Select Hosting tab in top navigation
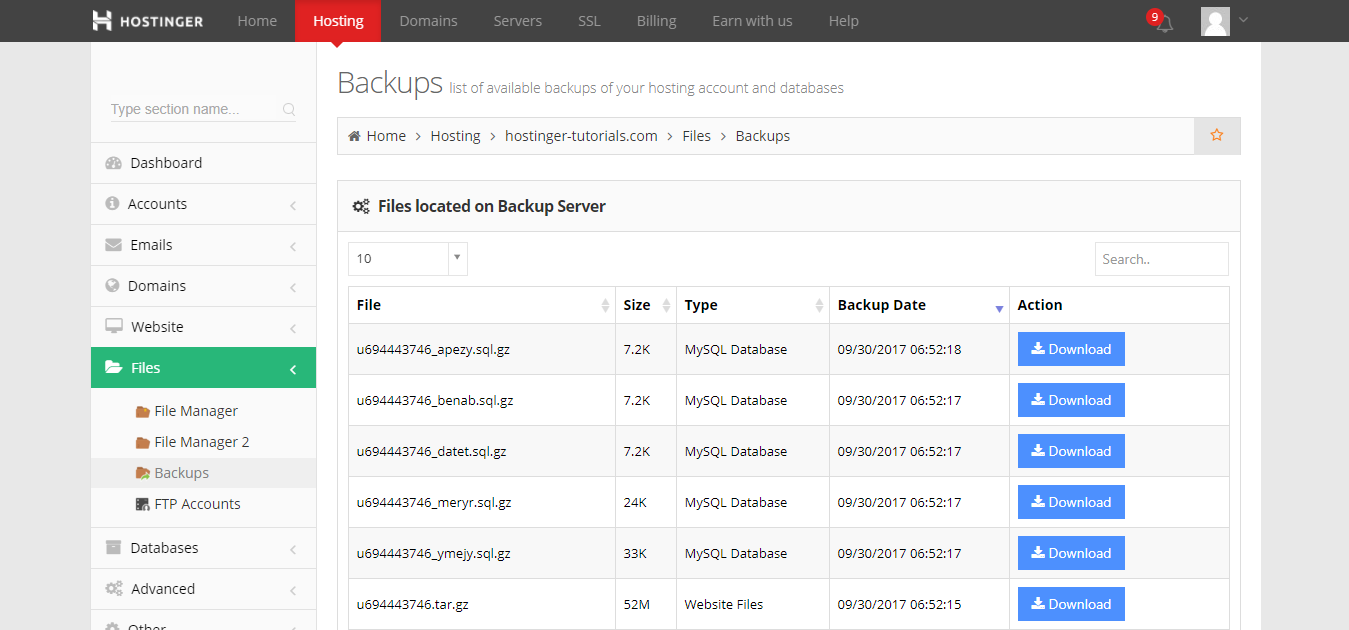Screen dimensions: 1349x630 pyautogui.click(x=338, y=21)
